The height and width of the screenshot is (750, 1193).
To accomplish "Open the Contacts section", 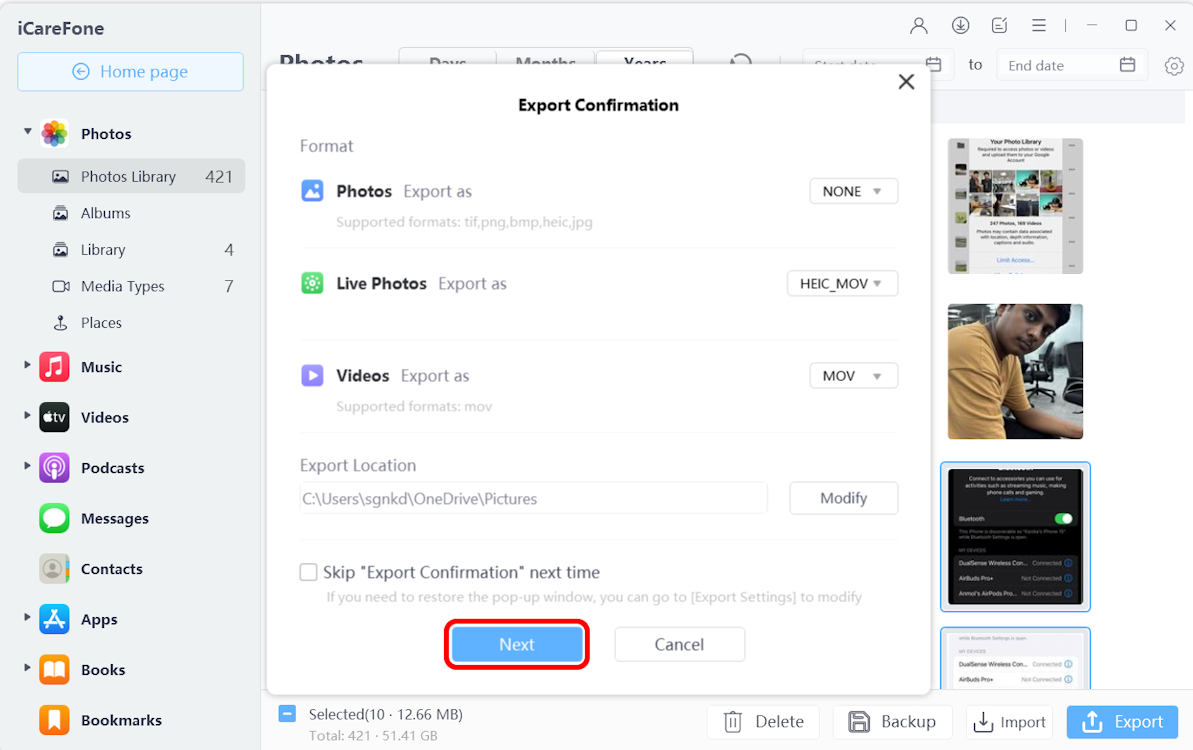I will [52, 568].
